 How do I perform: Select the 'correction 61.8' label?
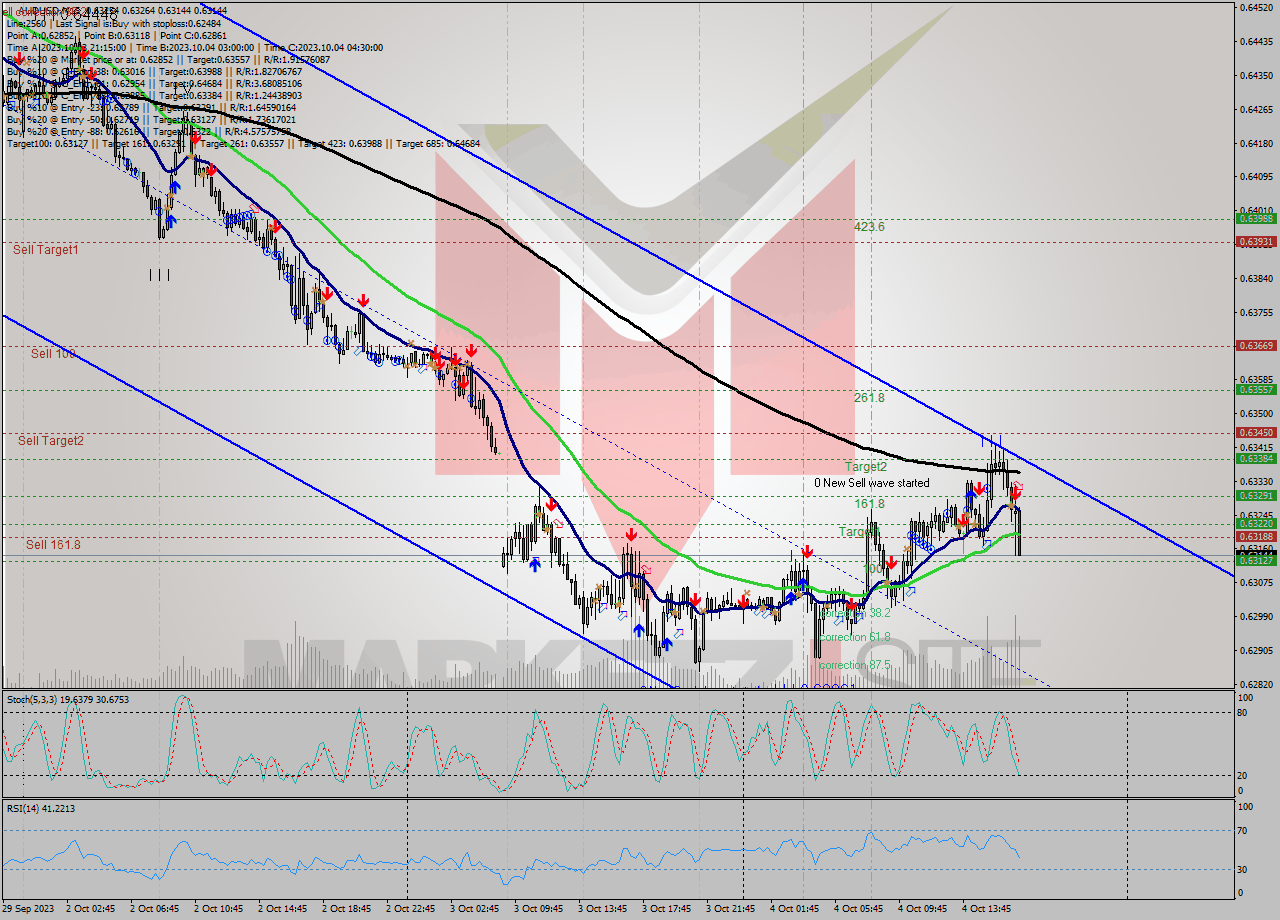point(855,637)
